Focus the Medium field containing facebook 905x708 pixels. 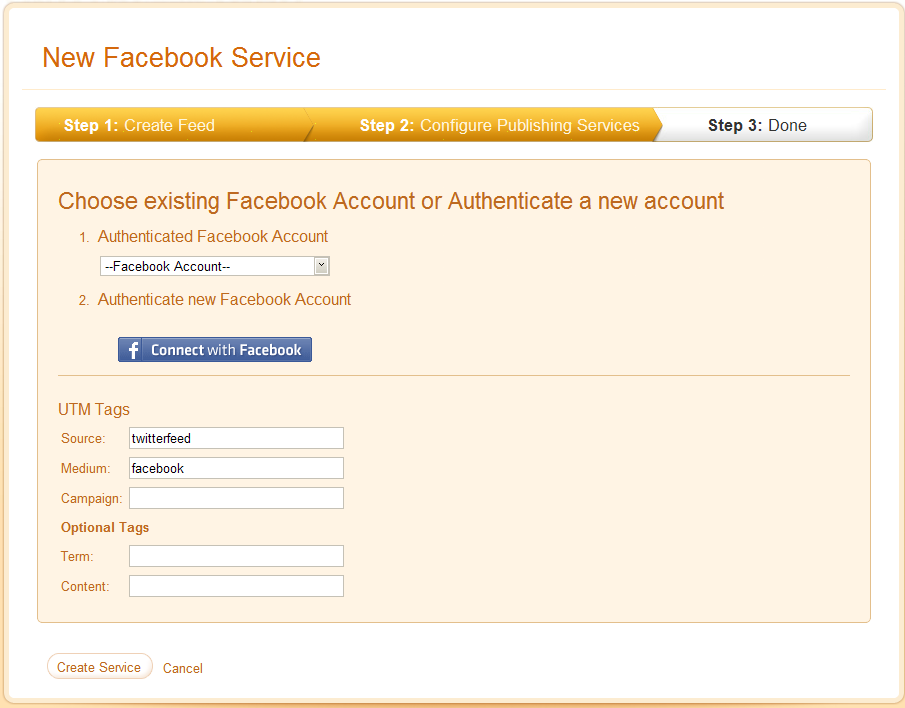pos(236,468)
